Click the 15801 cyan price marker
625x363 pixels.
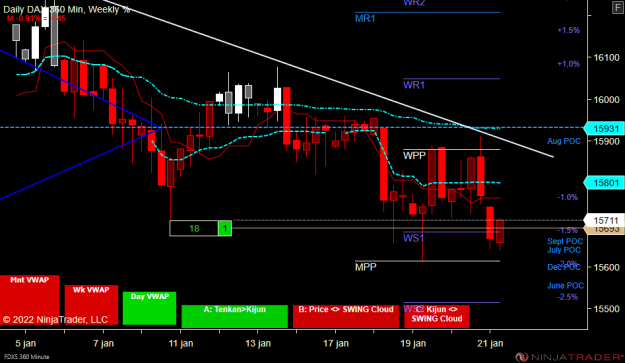coord(604,183)
